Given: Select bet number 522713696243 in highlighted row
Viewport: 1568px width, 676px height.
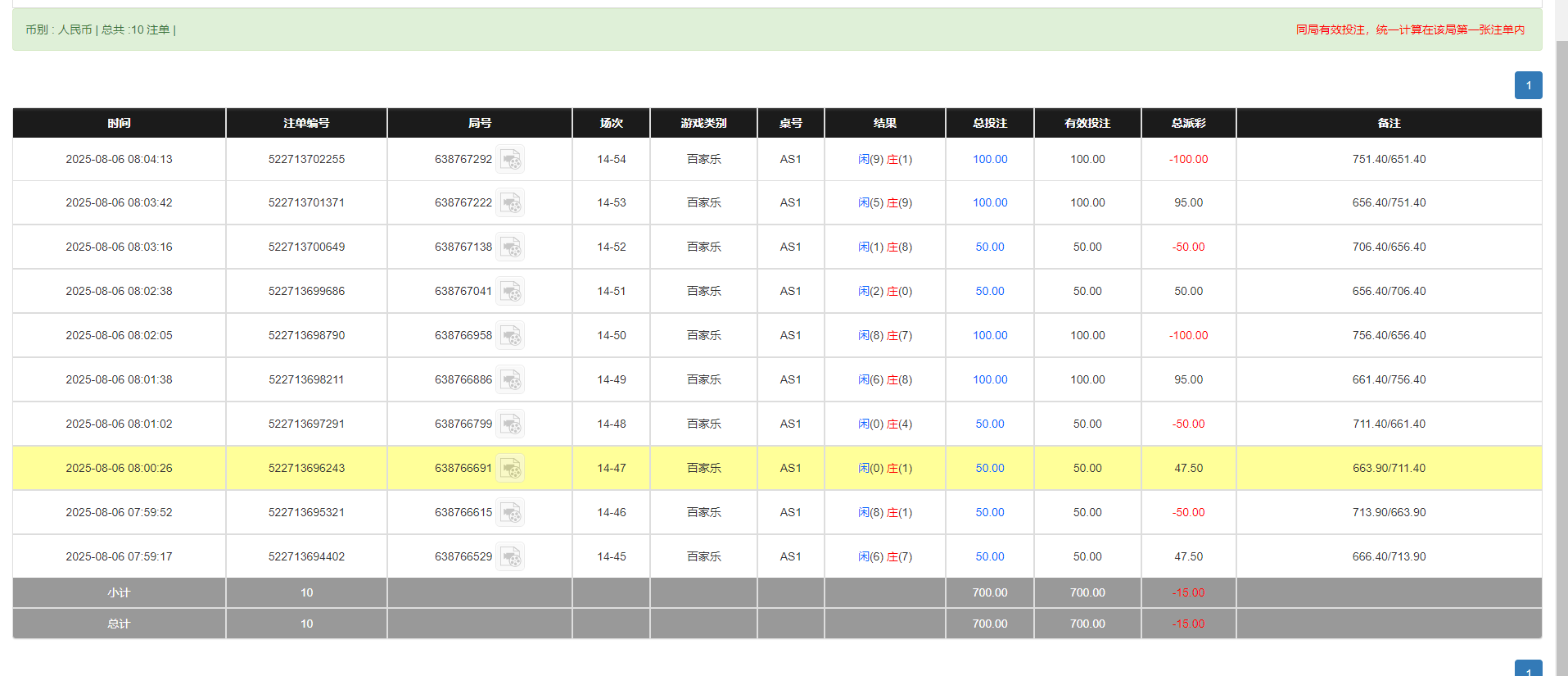Looking at the screenshot, I should coord(306,468).
